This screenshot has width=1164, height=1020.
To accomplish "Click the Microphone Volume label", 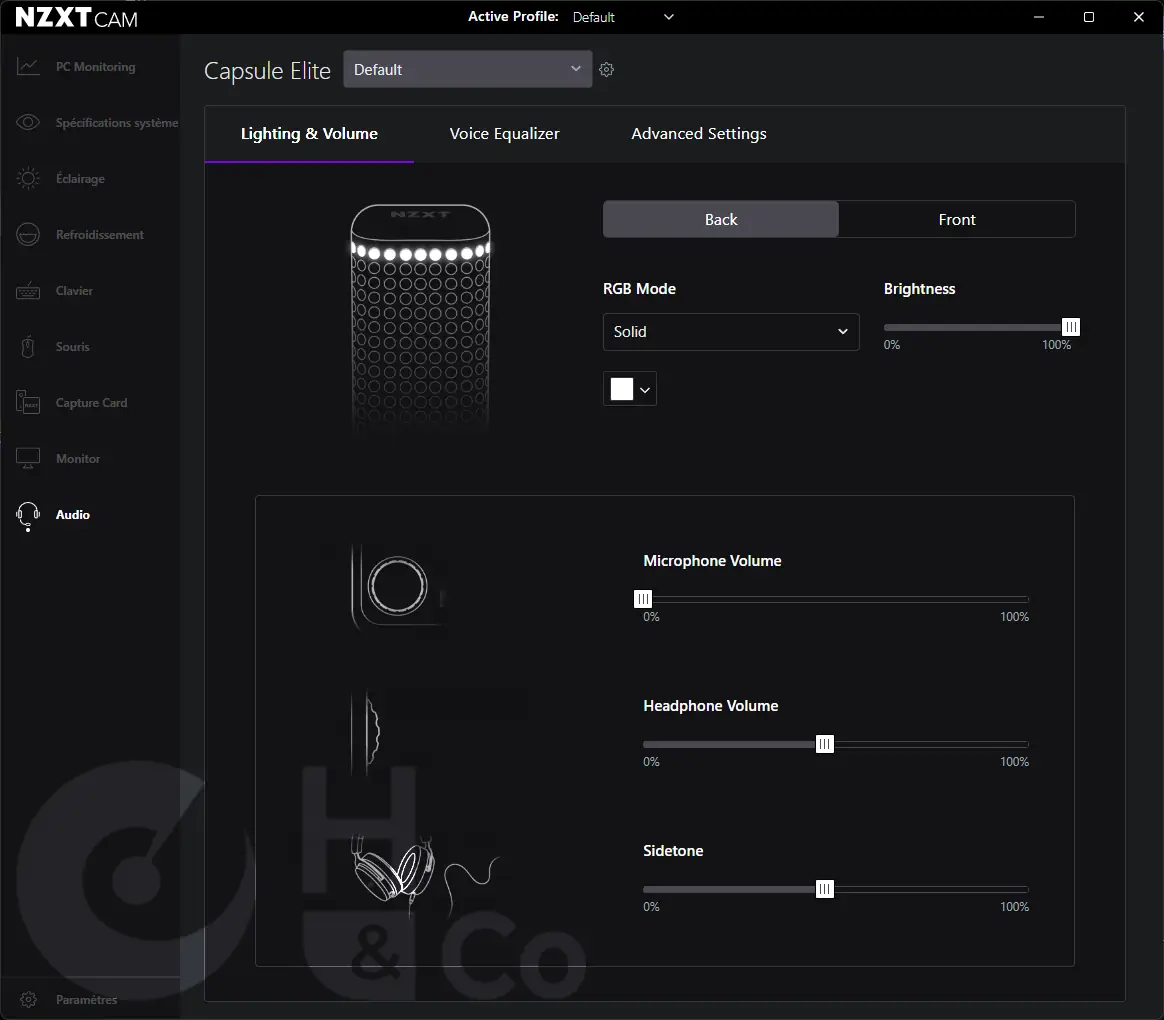I will tap(712, 561).
